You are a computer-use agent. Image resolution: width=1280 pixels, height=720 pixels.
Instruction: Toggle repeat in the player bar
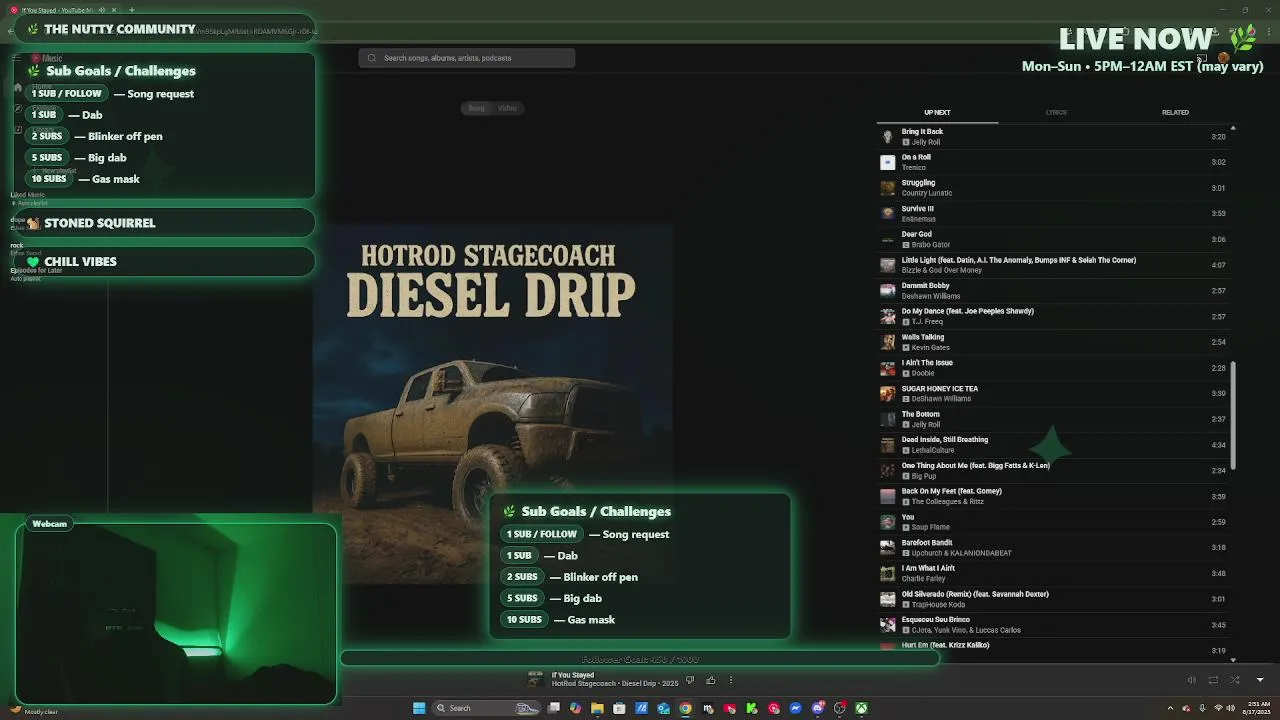click(x=1213, y=680)
